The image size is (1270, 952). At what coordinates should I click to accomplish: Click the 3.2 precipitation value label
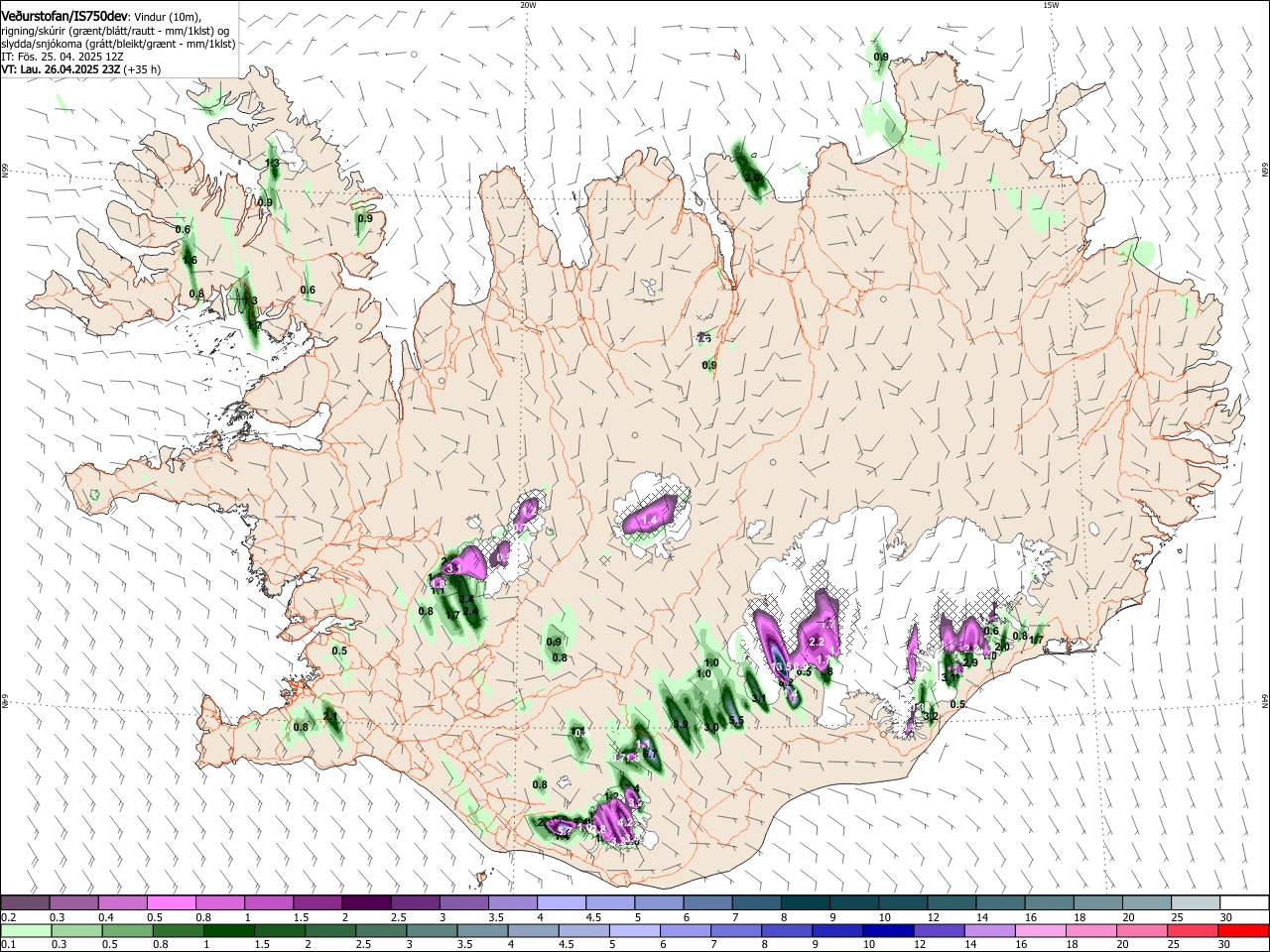930,716
